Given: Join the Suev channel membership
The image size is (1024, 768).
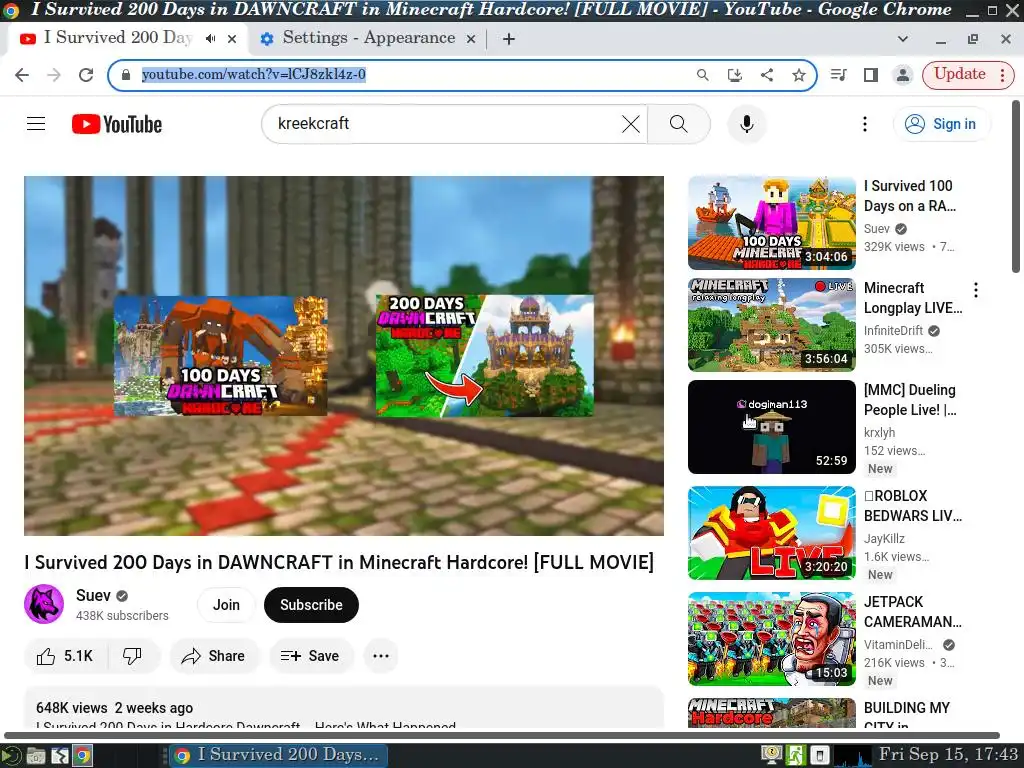Looking at the screenshot, I should (x=226, y=605).
